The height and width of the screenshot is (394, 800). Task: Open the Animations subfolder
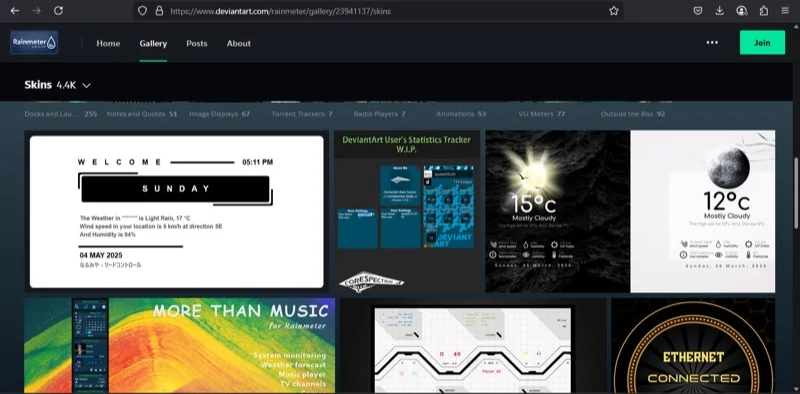click(x=461, y=114)
